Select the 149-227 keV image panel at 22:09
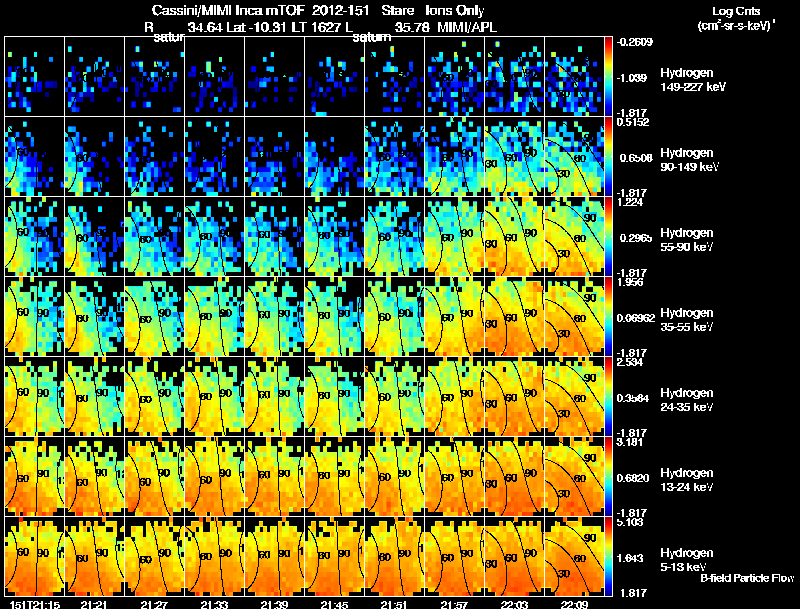Screen dimensions: 800x609 coord(574,77)
